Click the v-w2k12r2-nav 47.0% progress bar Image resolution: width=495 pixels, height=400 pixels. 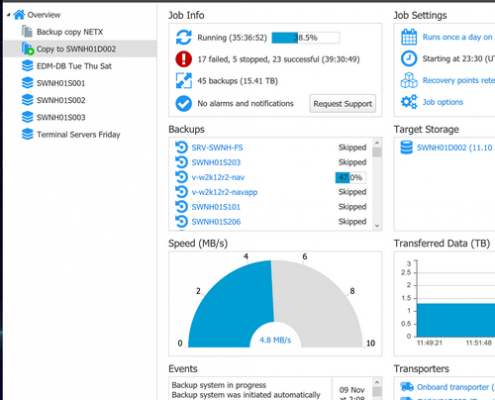point(350,177)
